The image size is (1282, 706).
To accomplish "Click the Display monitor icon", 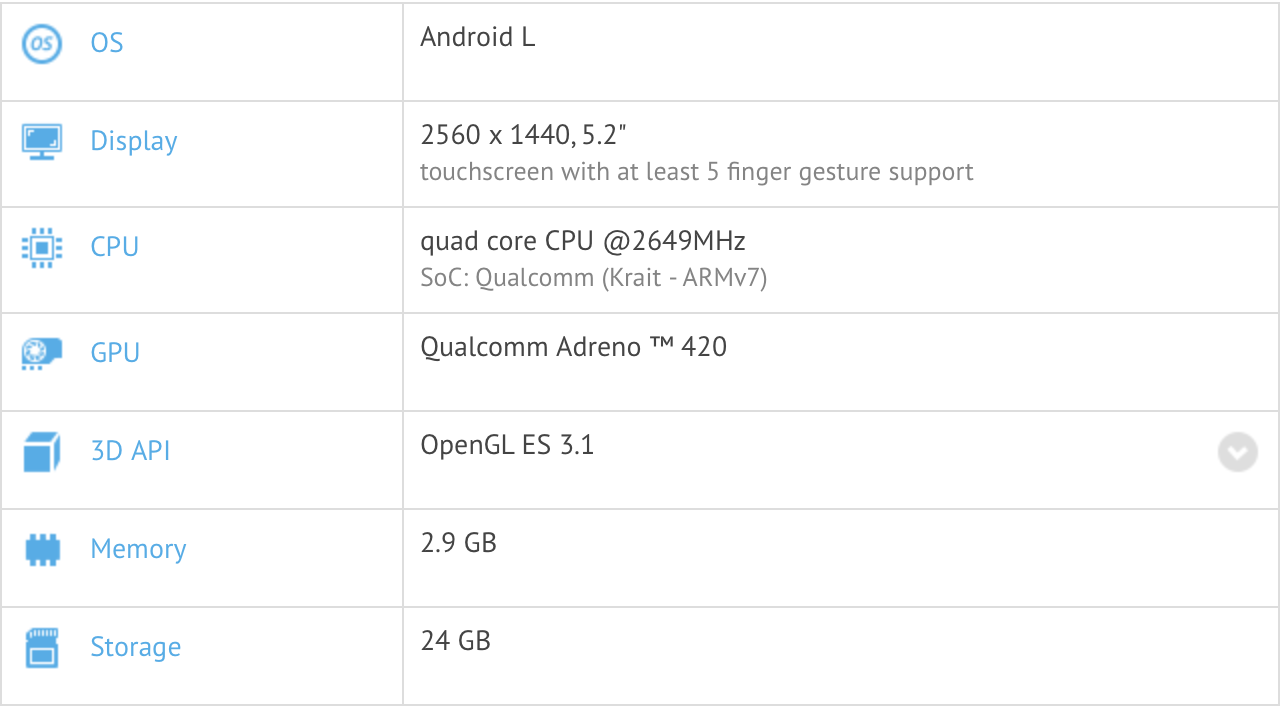I will tap(42, 141).
